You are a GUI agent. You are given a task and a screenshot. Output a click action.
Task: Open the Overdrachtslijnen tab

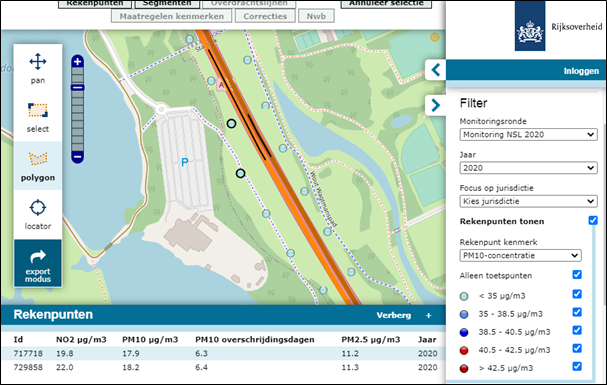249,3
